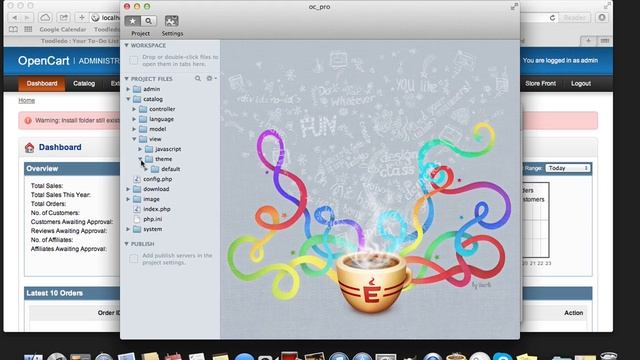Expand the download folder
The height and width of the screenshot is (360, 640).
pyautogui.click(x=128, y=189)
